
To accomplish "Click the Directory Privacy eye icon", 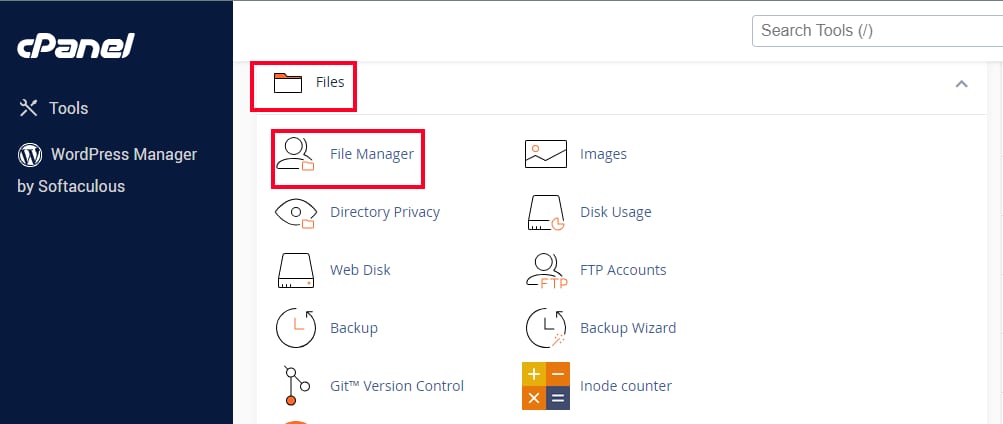I will click(294, 212).
